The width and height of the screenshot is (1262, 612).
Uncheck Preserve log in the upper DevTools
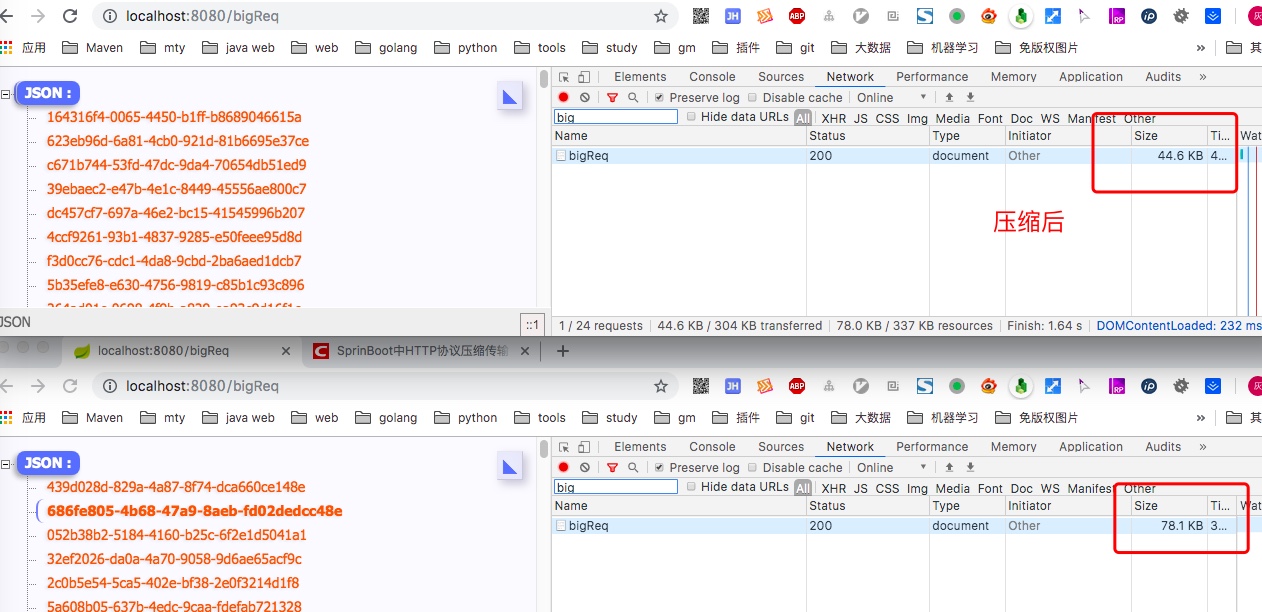659,98
